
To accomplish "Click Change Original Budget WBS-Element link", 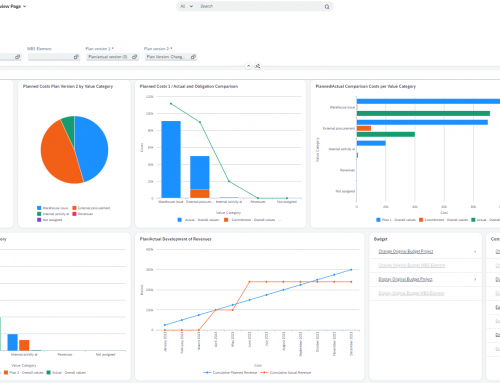I will [x=412, y=265].
